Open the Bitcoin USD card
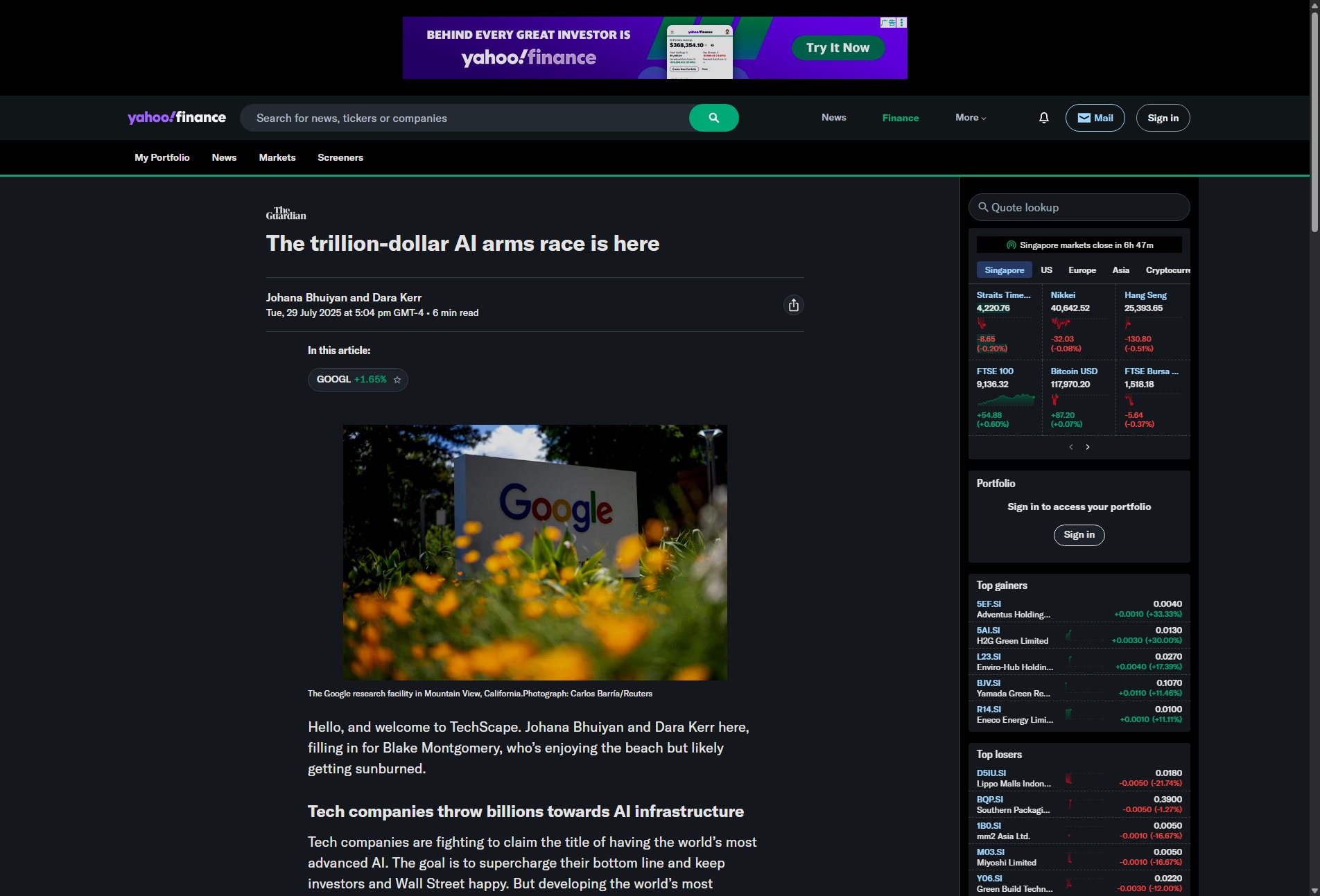 tap(1079, 398)
